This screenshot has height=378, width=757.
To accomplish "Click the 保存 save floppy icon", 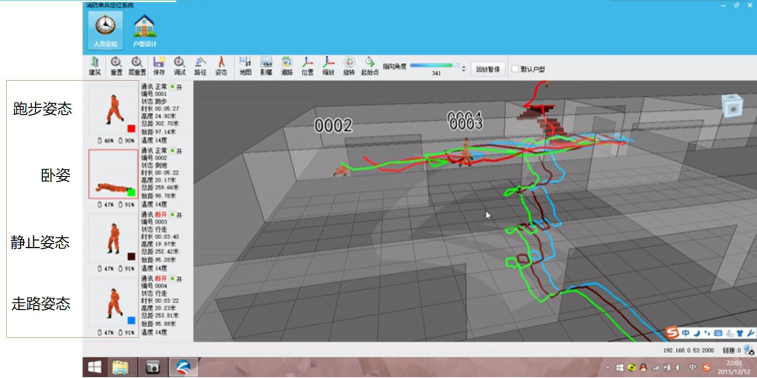I will coord(159,66).
